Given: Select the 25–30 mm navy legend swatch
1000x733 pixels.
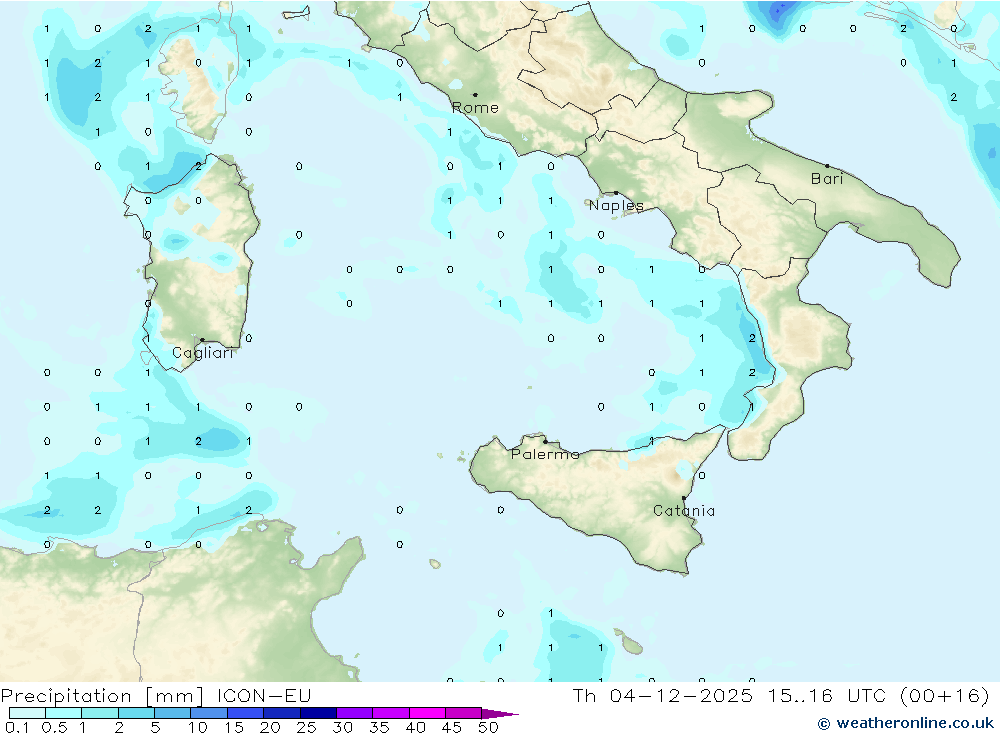Looking at the screenshot, I should 318,713.
